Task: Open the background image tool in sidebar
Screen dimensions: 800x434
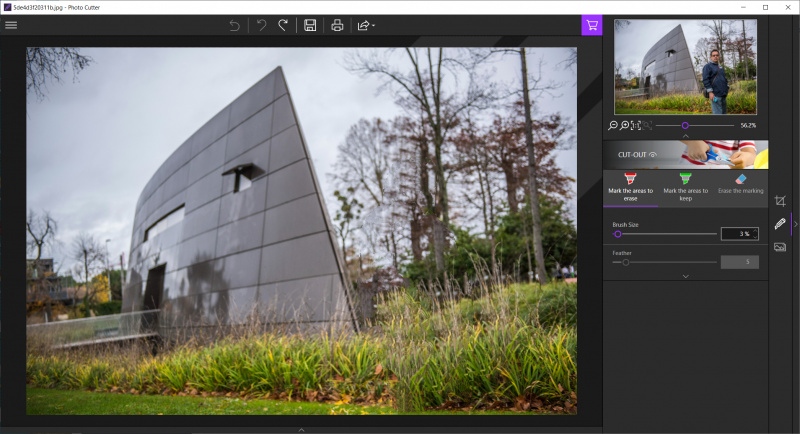Action: (x=780, y=247)
